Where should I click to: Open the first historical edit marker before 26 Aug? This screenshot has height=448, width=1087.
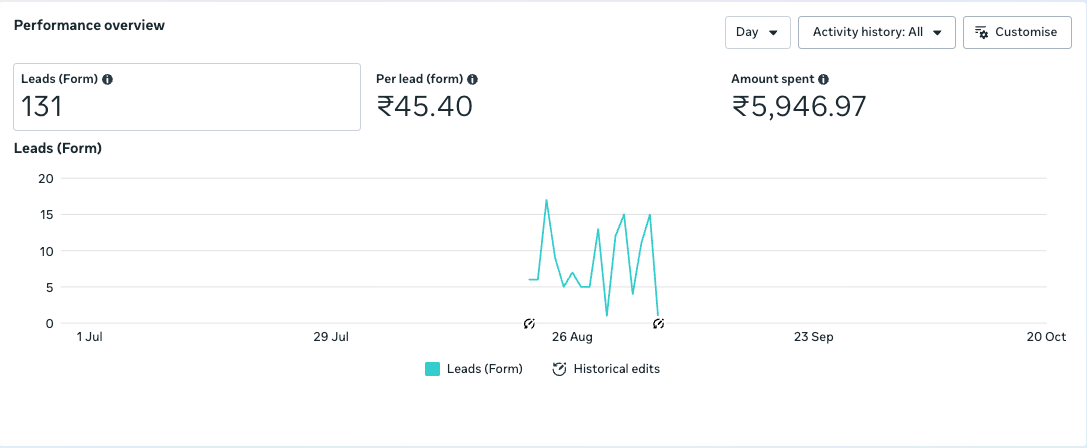pos(529,323)
